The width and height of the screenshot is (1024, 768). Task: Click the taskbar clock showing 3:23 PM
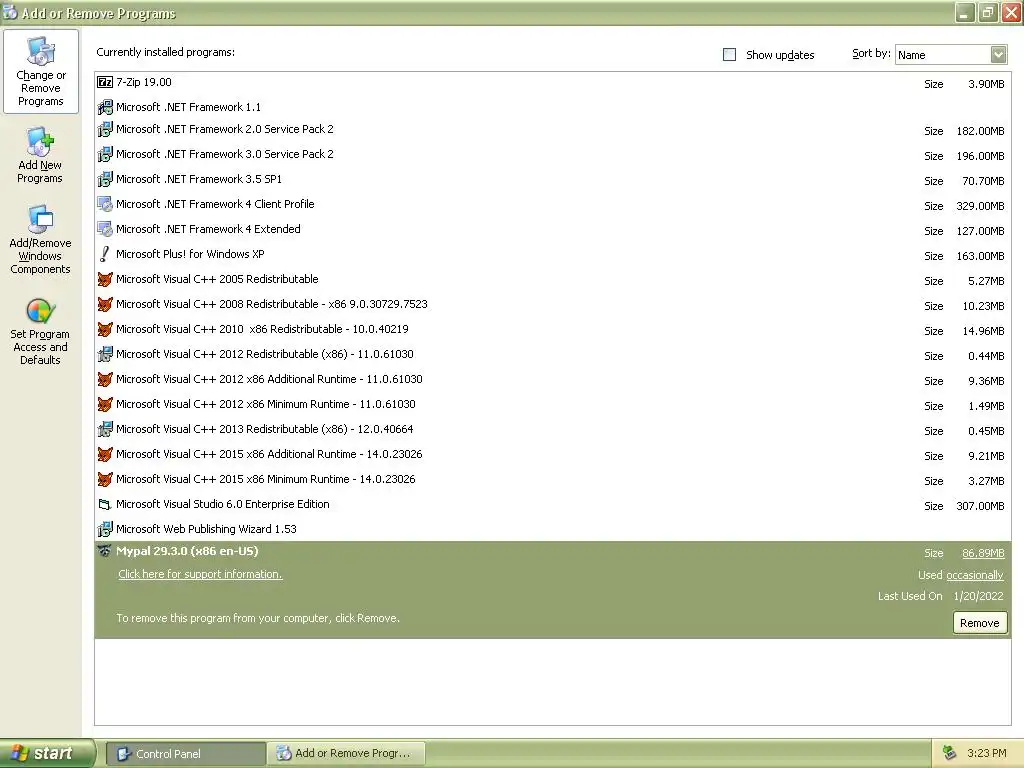986,753
